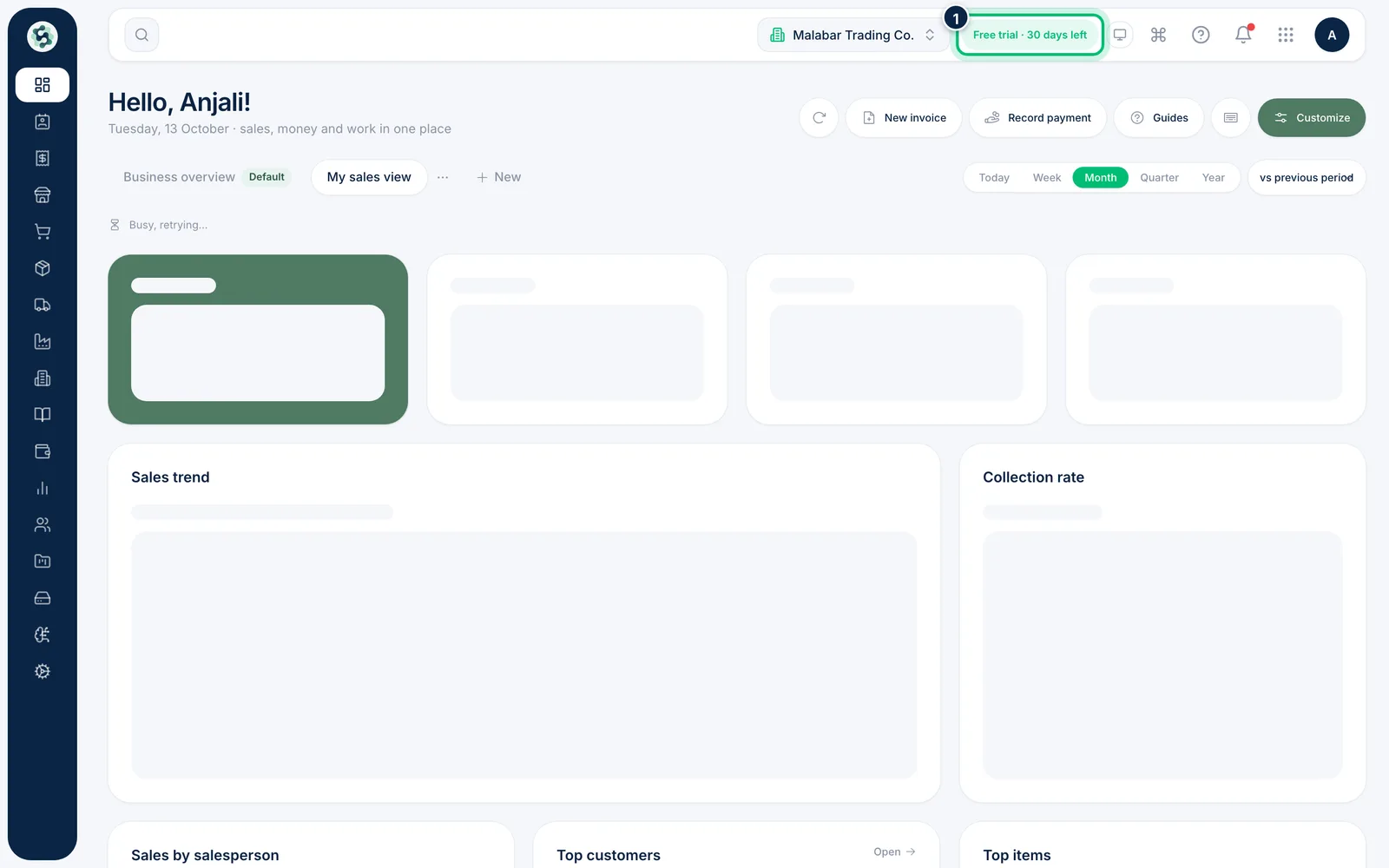1389x868 pixels.
Task: Click the command shortcut icon in top bar
Action: pyautogui.click(x=1158, y=35)
